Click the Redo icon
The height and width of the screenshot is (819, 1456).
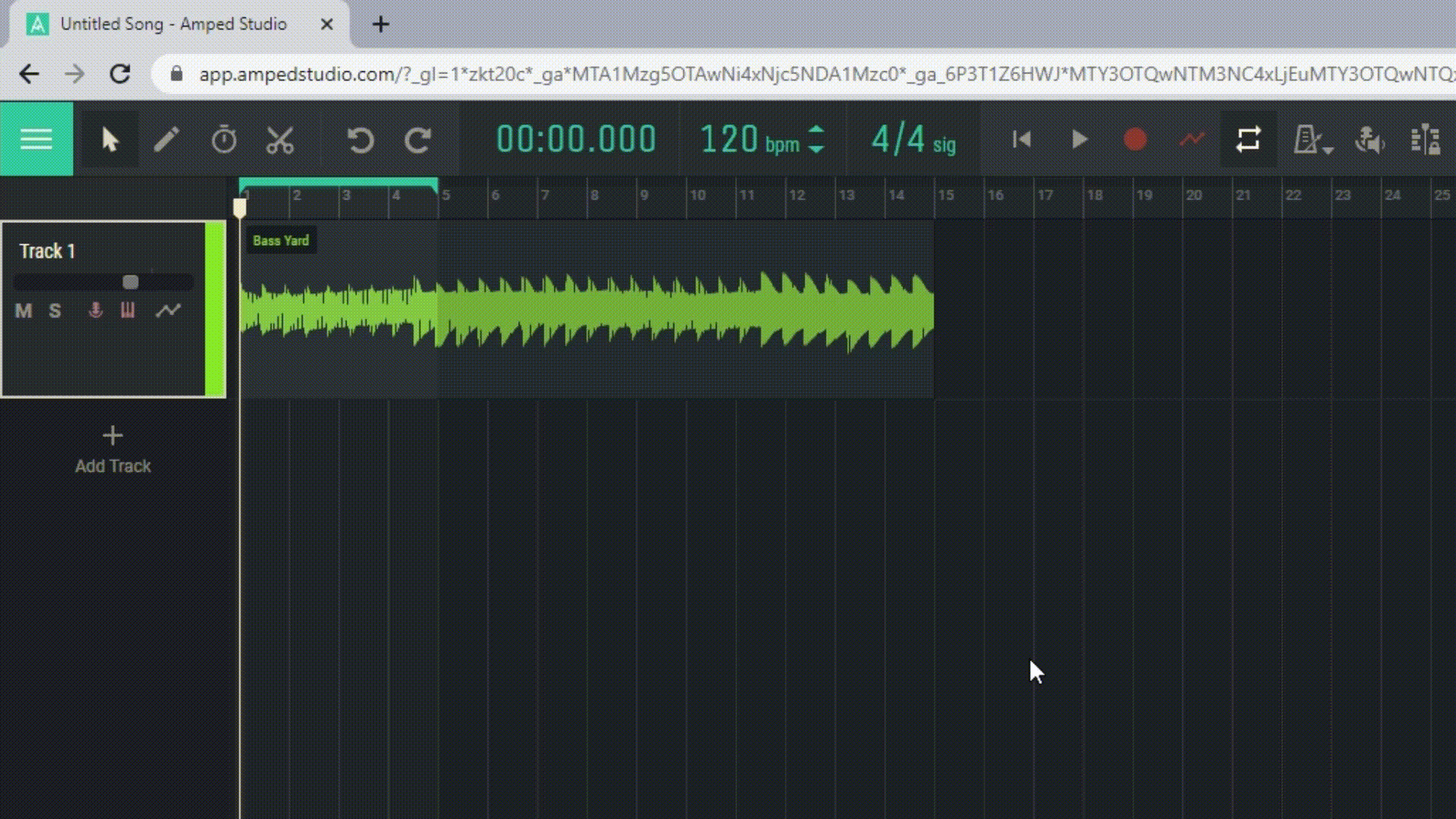click(418, 139)
